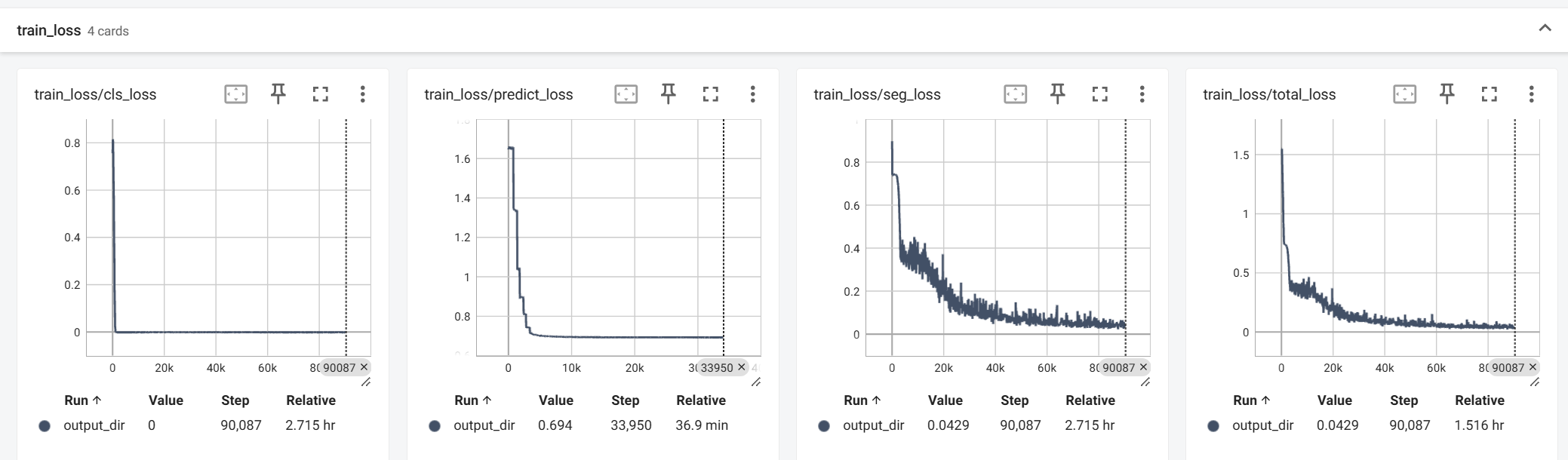
Task: Click output_dir color dot in seg_loss table
Action: pos(824,426)
